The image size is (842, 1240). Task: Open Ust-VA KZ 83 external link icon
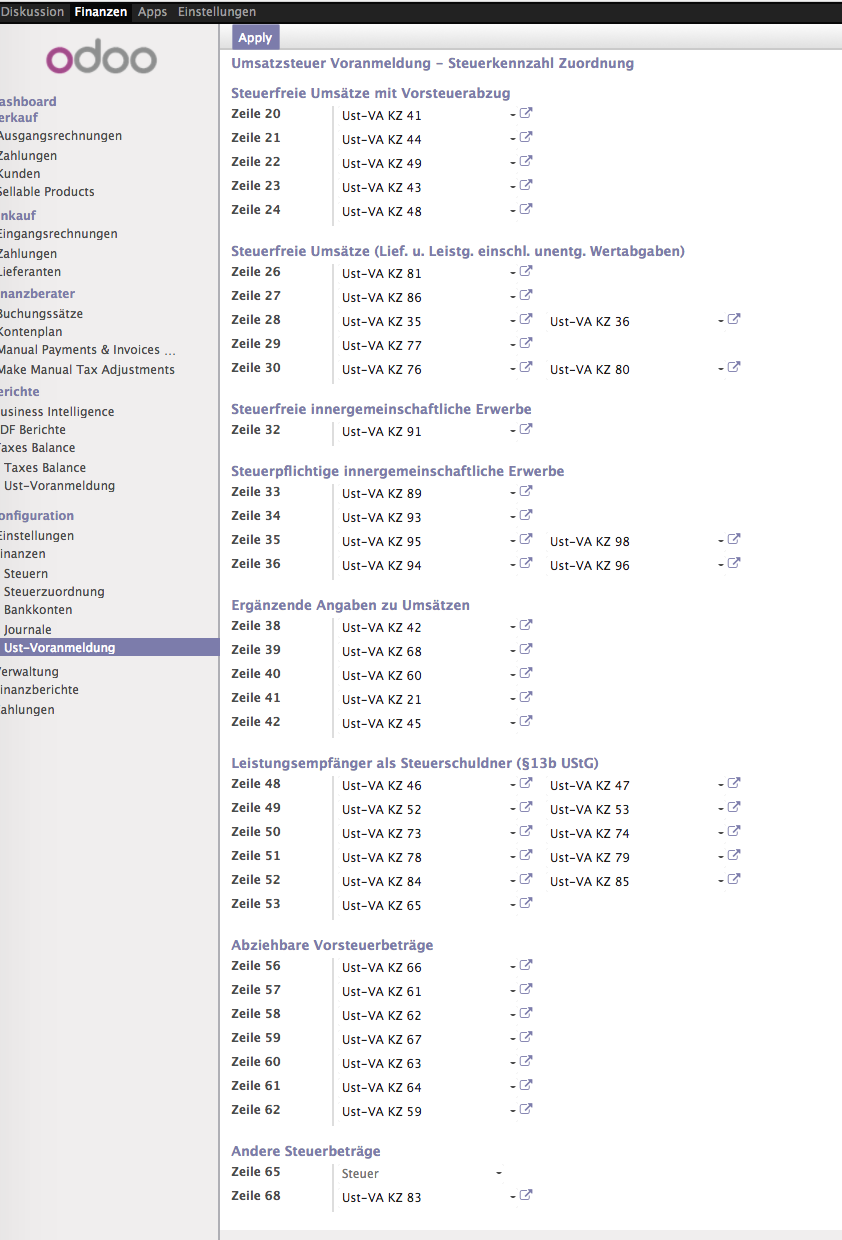[524, 1195]
